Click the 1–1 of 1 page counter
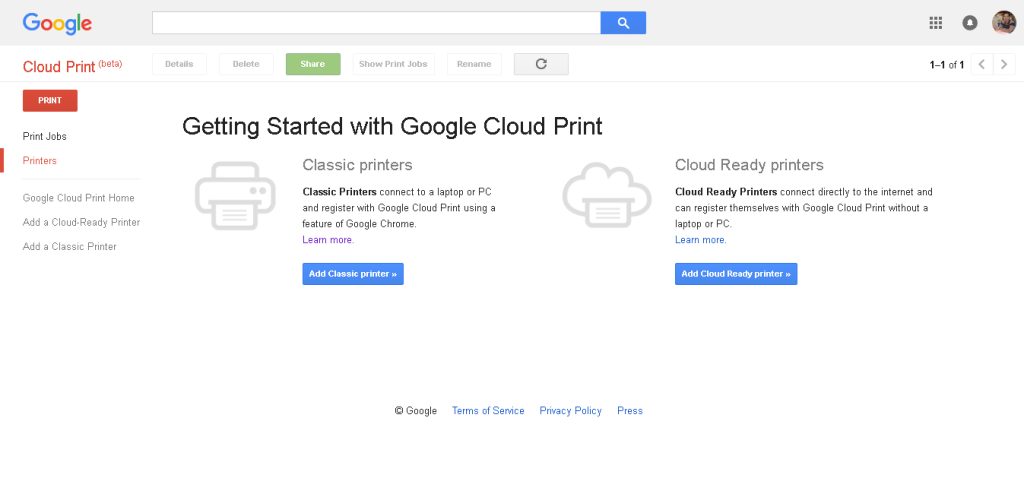1024x478 pixels. pos(947,65)
